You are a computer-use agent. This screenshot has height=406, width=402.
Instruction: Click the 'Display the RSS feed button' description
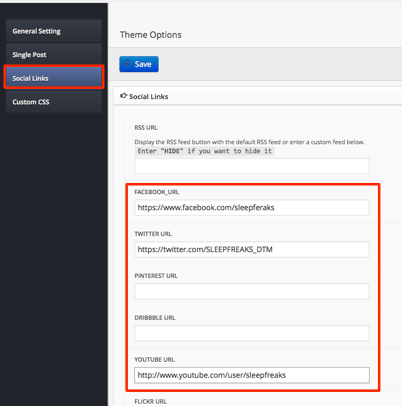249,142
